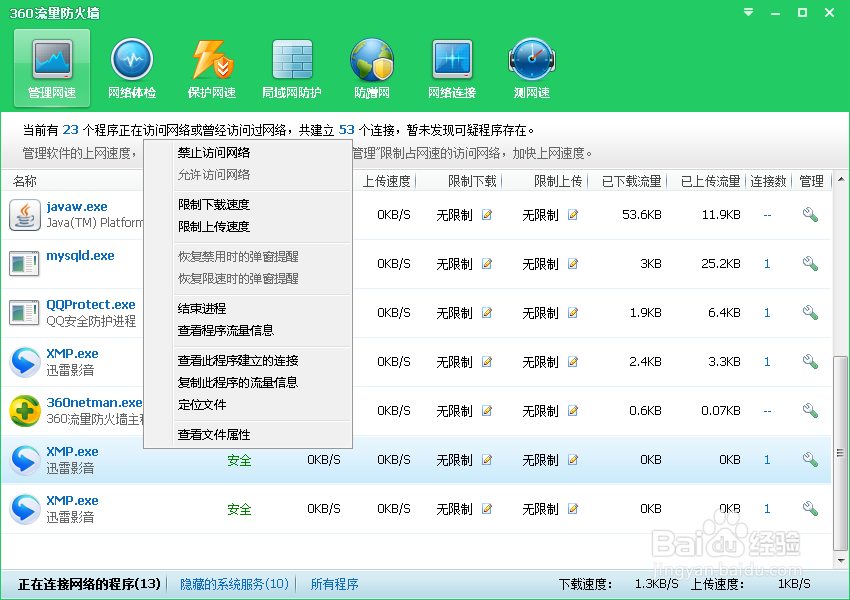The width and height of the screenshot is (850, 600).
Task: Click the 360netman.exe program icon
Action: [24, 411]
